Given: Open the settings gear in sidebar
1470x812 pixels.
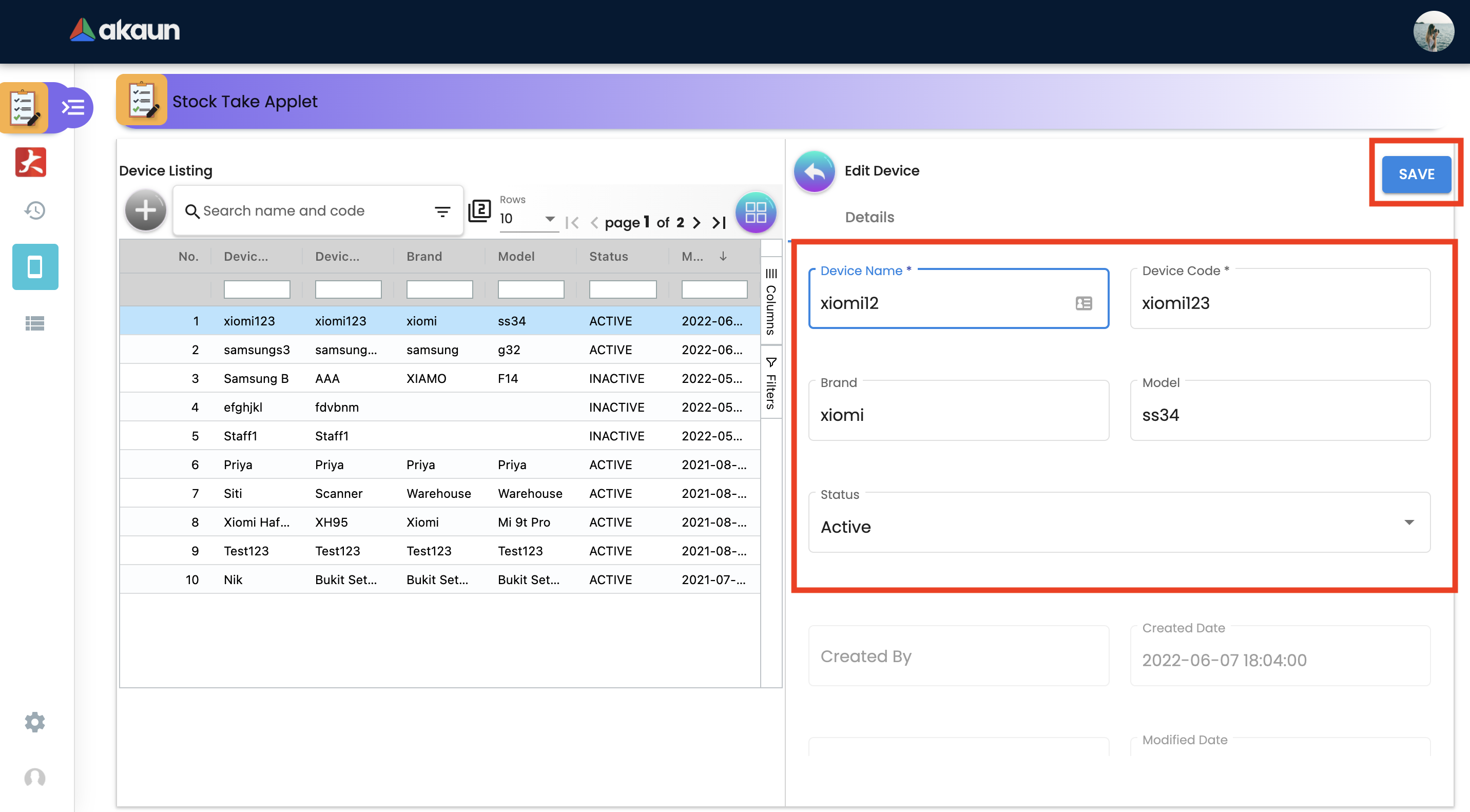Looking at the screenshot, I should [35, 722].
